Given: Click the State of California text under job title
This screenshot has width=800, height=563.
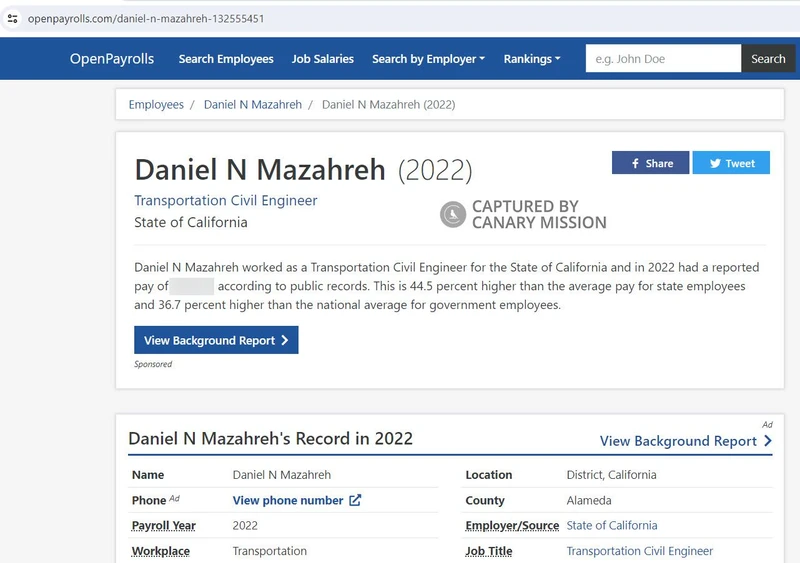Looking at the screenshot, I should point(191,222).
